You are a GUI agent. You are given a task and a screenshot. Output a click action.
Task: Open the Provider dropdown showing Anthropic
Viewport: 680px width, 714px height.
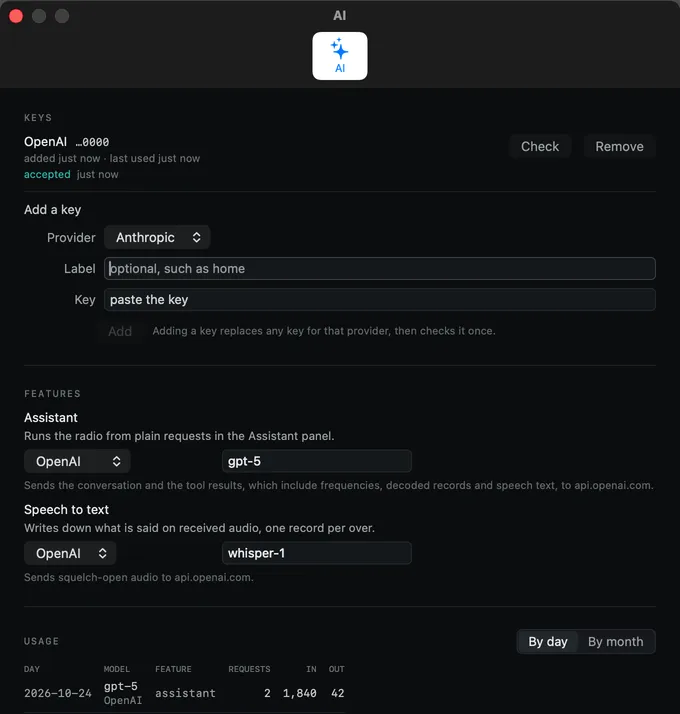point(157,237)
